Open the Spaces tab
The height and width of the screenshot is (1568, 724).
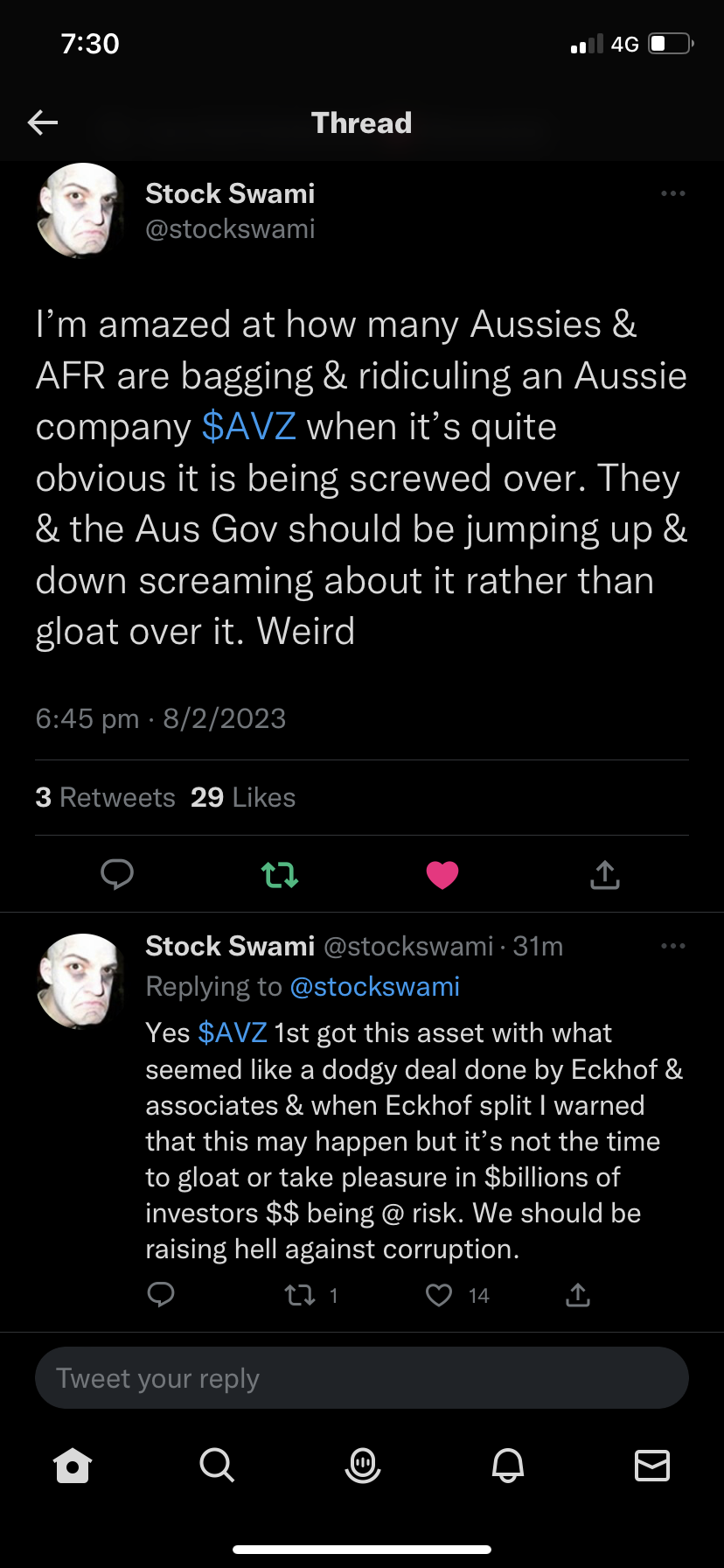[362, 1465]
